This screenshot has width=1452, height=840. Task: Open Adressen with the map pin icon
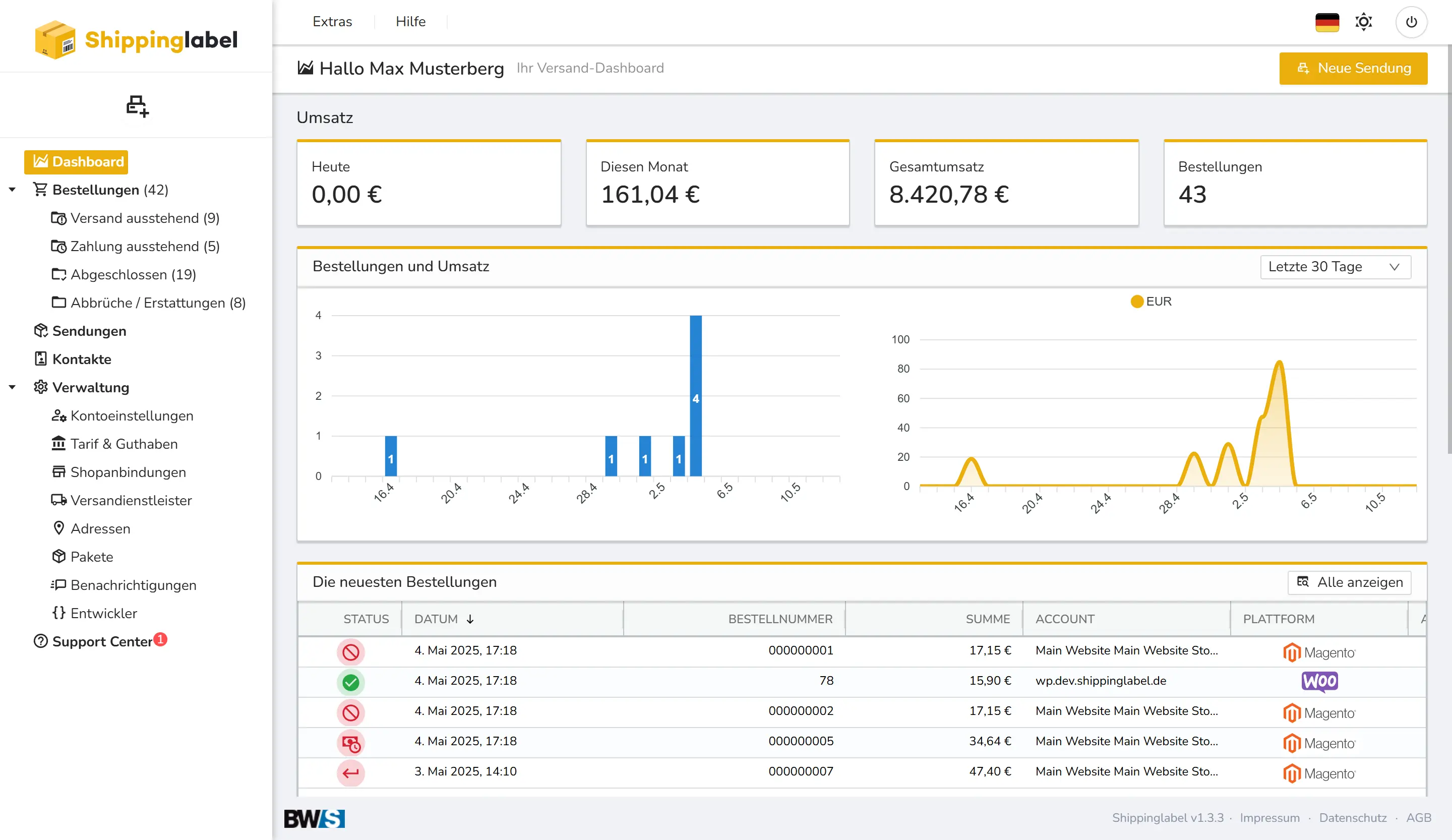(58, 528)
